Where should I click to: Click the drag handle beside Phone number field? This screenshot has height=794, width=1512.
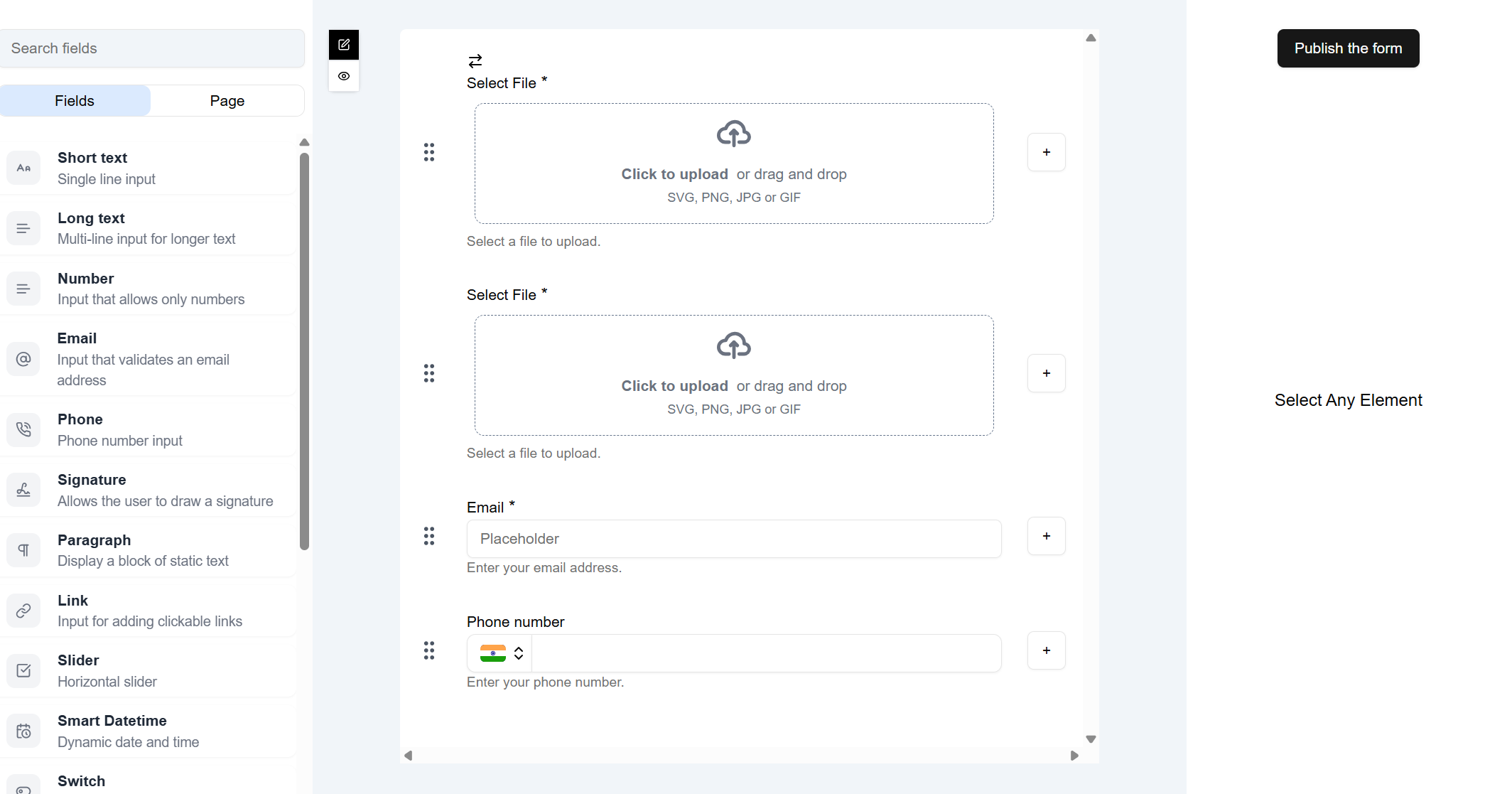coord(429,650)
